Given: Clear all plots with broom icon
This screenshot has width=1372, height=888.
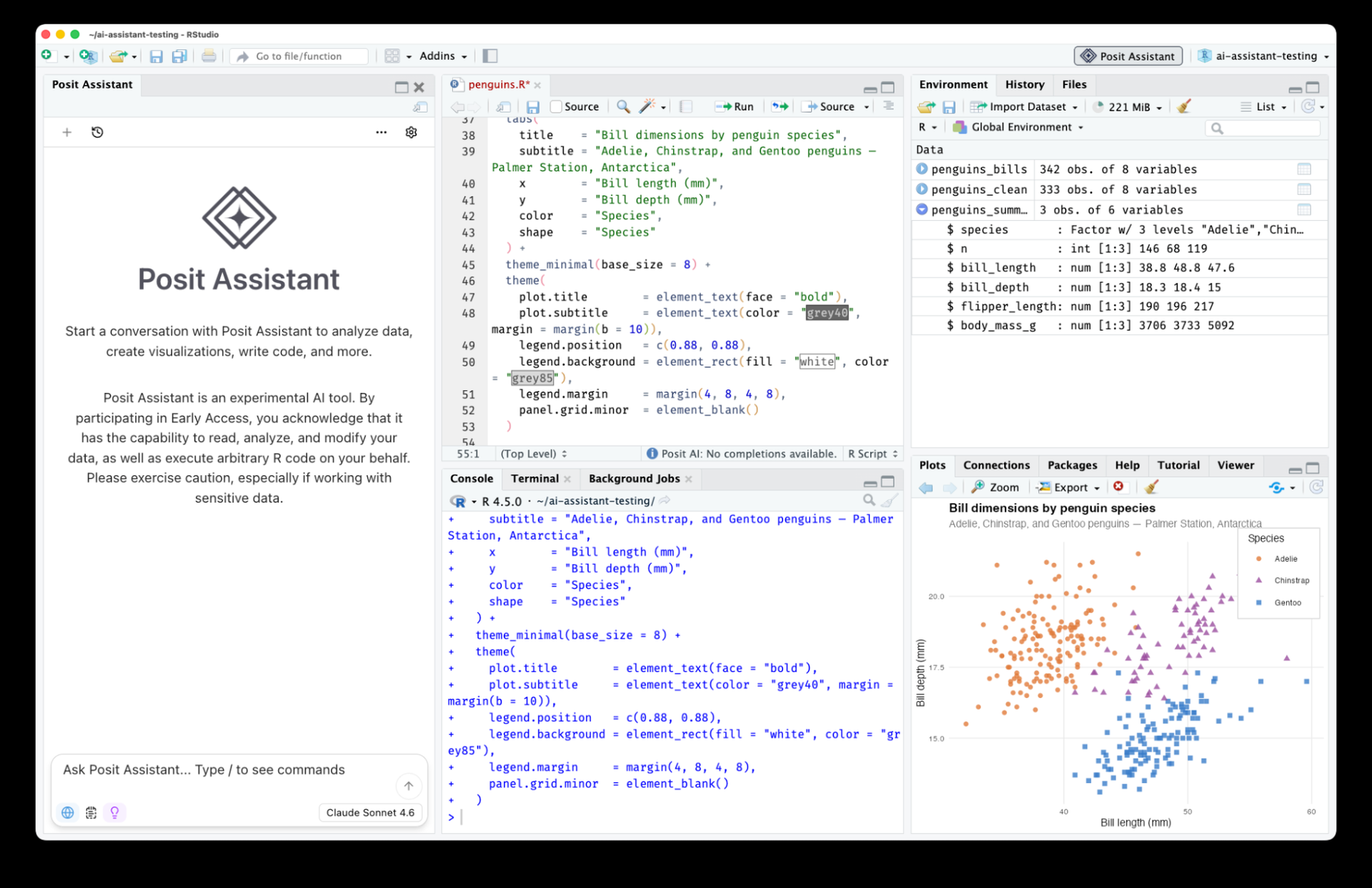Looking at the screenshot, I should [1150, 487].
